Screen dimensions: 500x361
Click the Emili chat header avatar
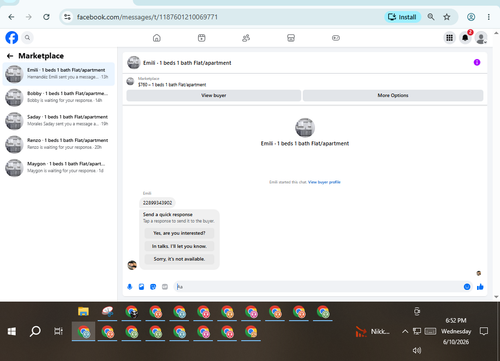point(134,63)
